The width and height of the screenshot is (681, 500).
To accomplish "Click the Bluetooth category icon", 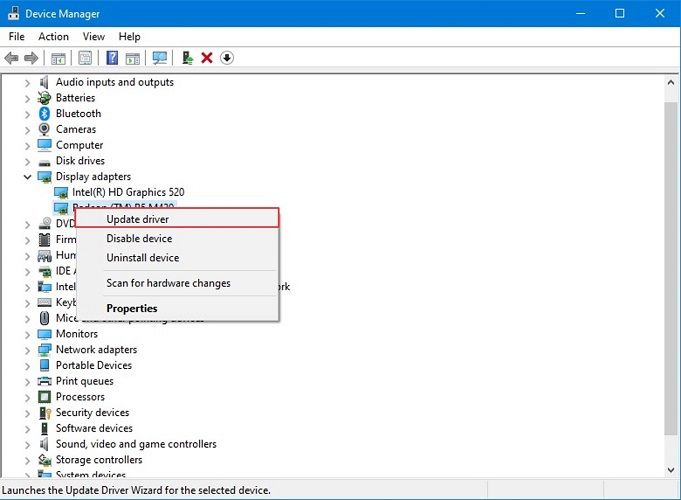I will point(44,113).
